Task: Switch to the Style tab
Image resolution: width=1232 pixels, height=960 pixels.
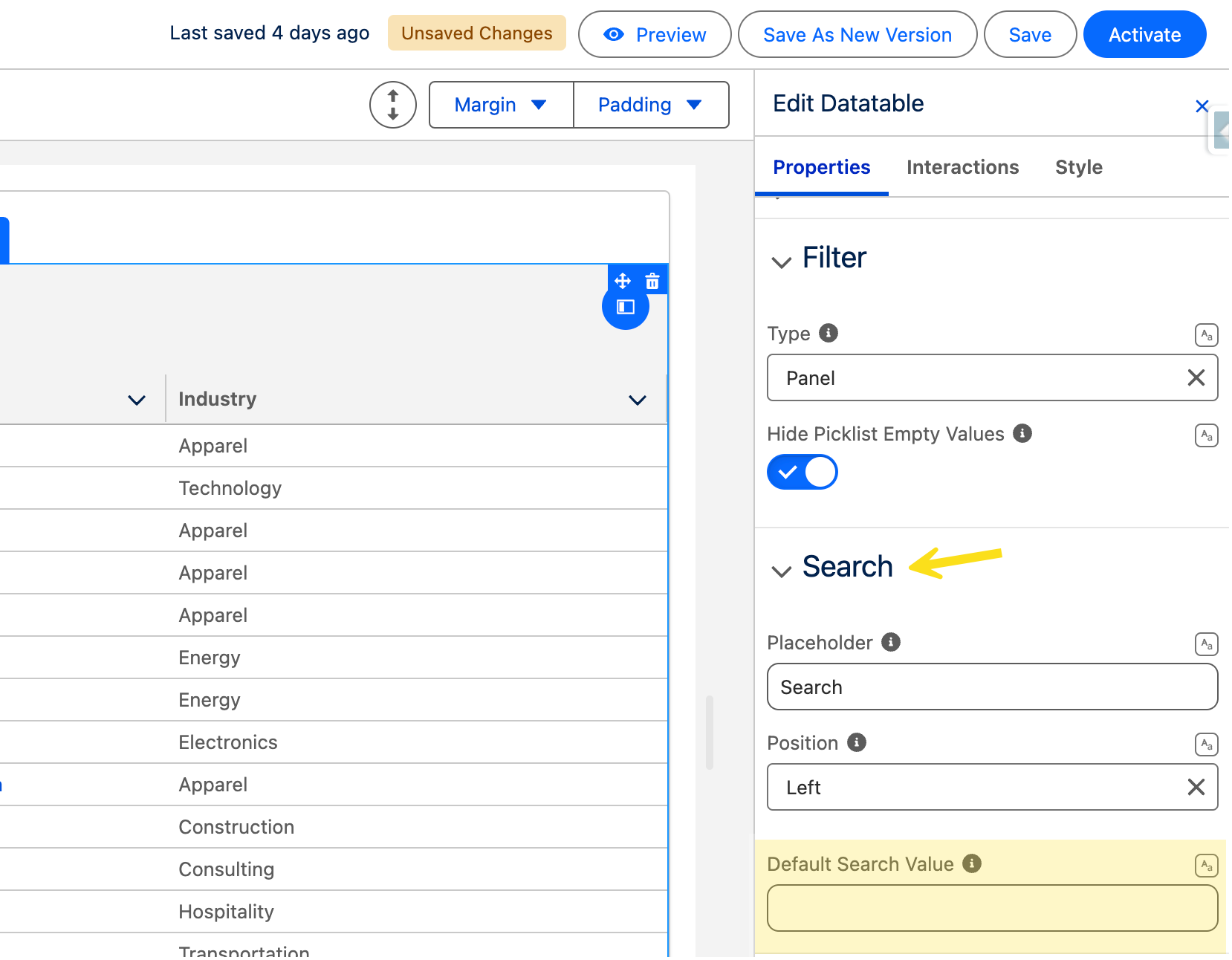Action: [x=1078, y=167]
